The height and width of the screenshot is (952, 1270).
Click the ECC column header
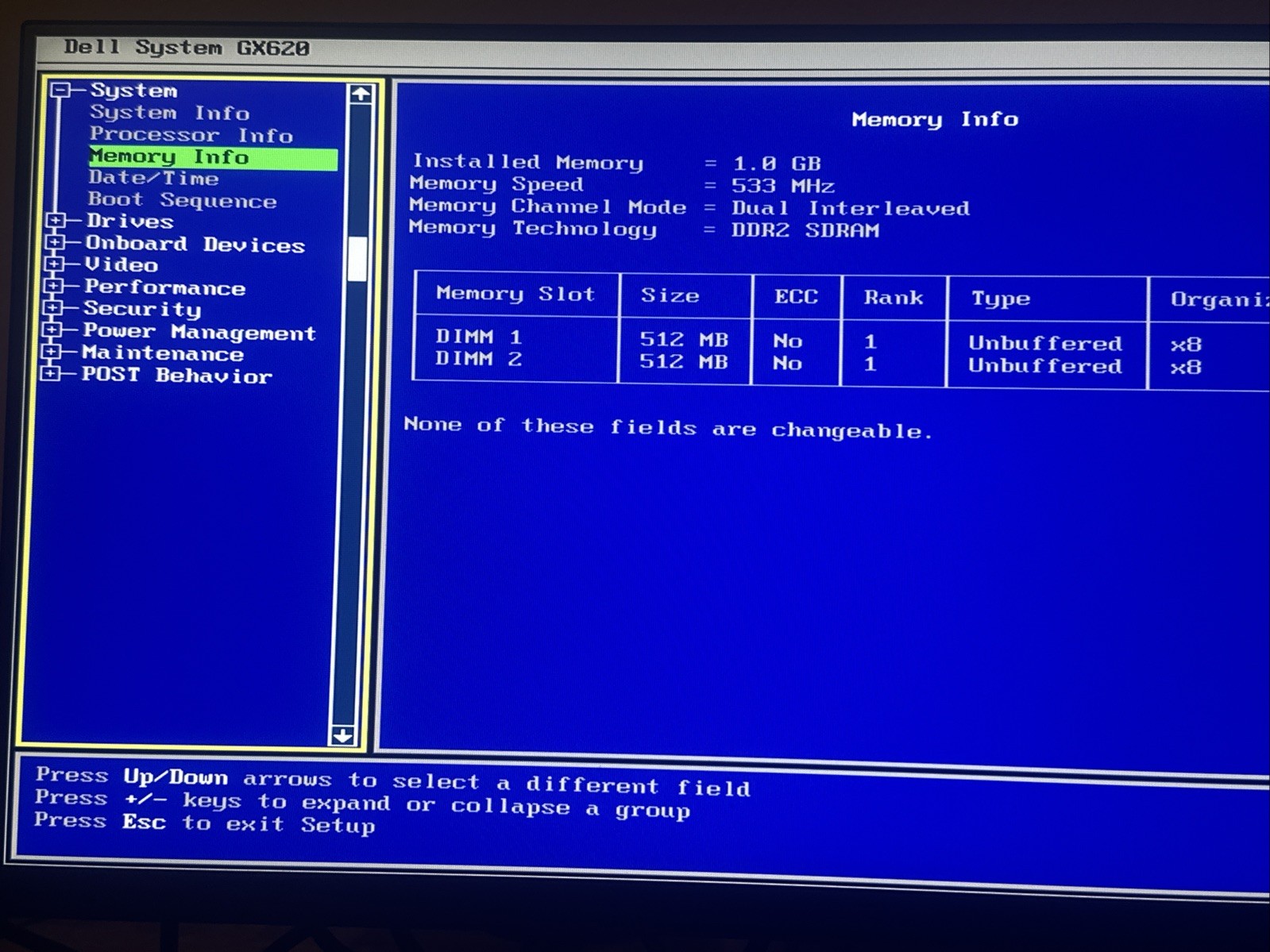796,297
